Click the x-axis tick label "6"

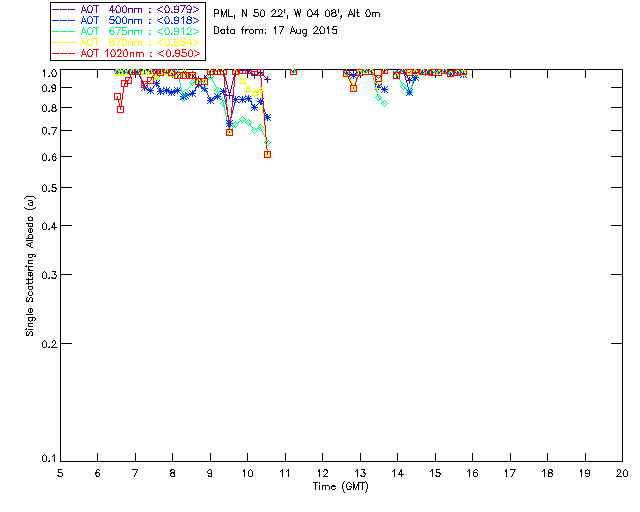[x=98, y=473]
